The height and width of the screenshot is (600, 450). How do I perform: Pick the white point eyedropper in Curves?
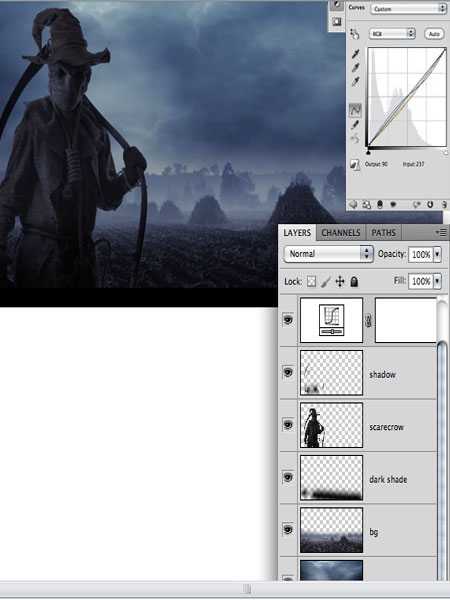[355, 82]
